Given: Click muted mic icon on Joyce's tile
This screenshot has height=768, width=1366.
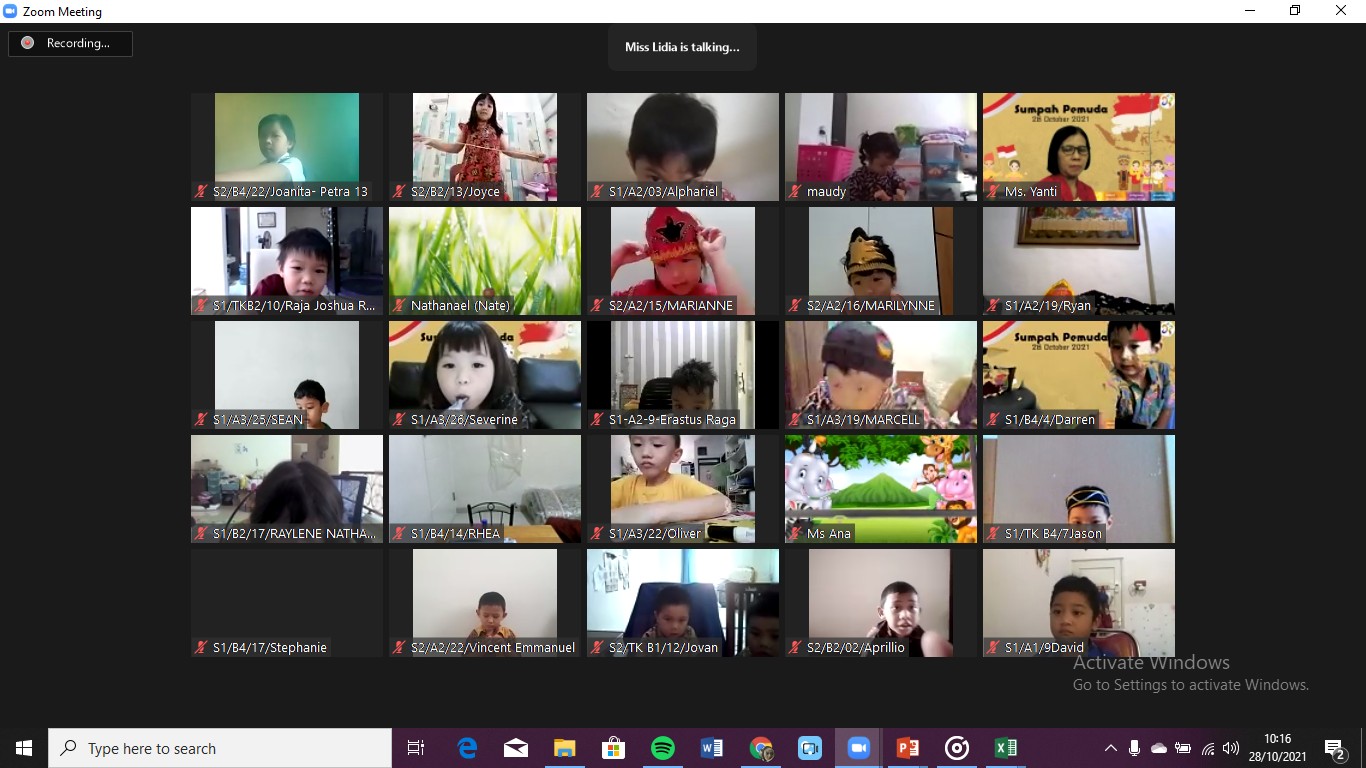Looking at the screenshot, I should click(x=400, y=192).
